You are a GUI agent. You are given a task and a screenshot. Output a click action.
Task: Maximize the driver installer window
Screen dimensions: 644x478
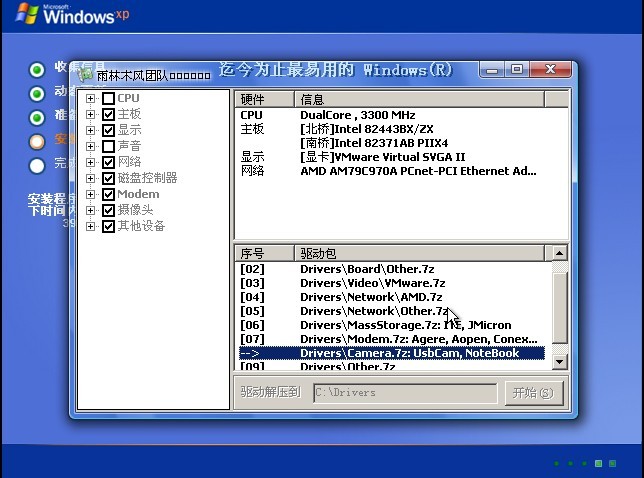pos(517,69)
